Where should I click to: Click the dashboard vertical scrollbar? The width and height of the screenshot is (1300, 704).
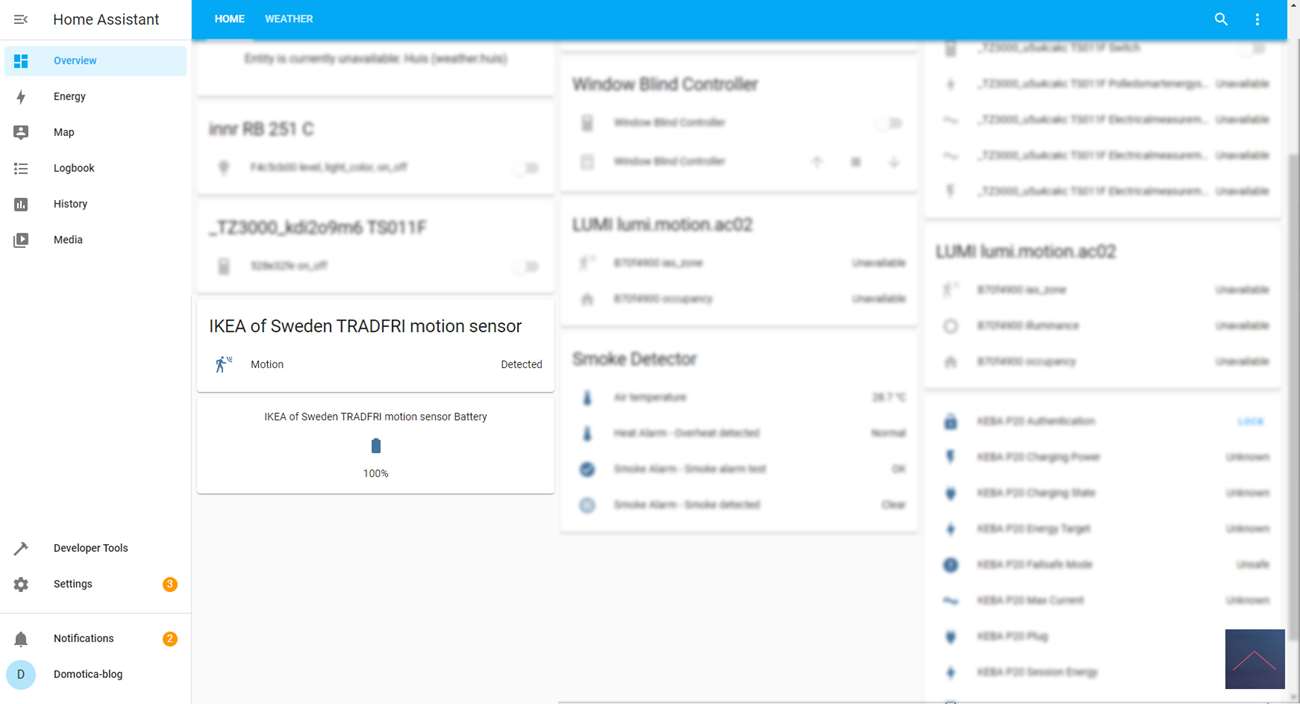click(1295, 395)
